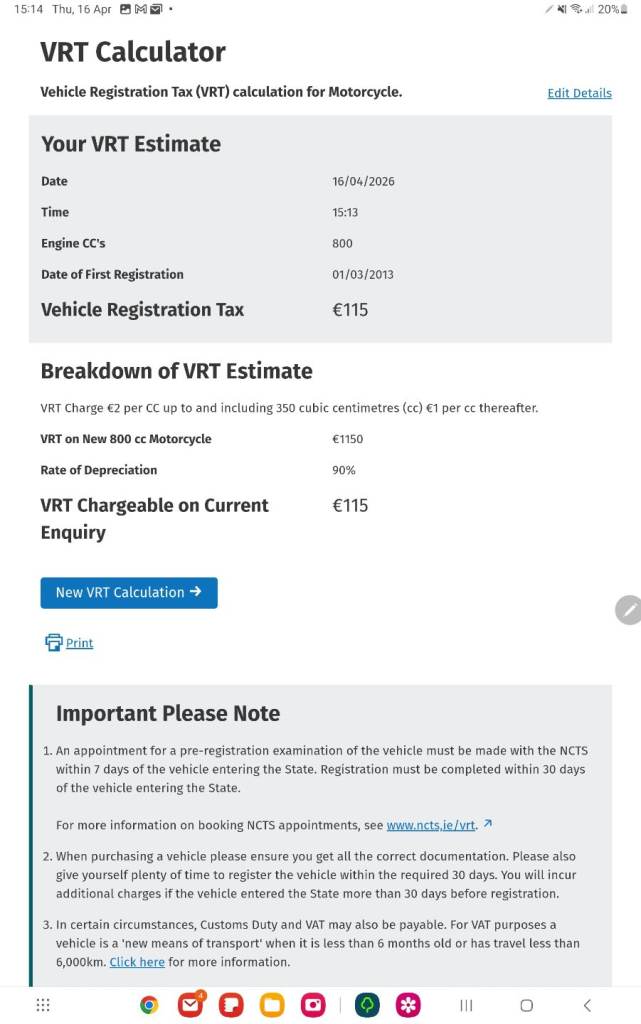
Task: Click the printer icon beside Print
Action: [x=53, y=643]
